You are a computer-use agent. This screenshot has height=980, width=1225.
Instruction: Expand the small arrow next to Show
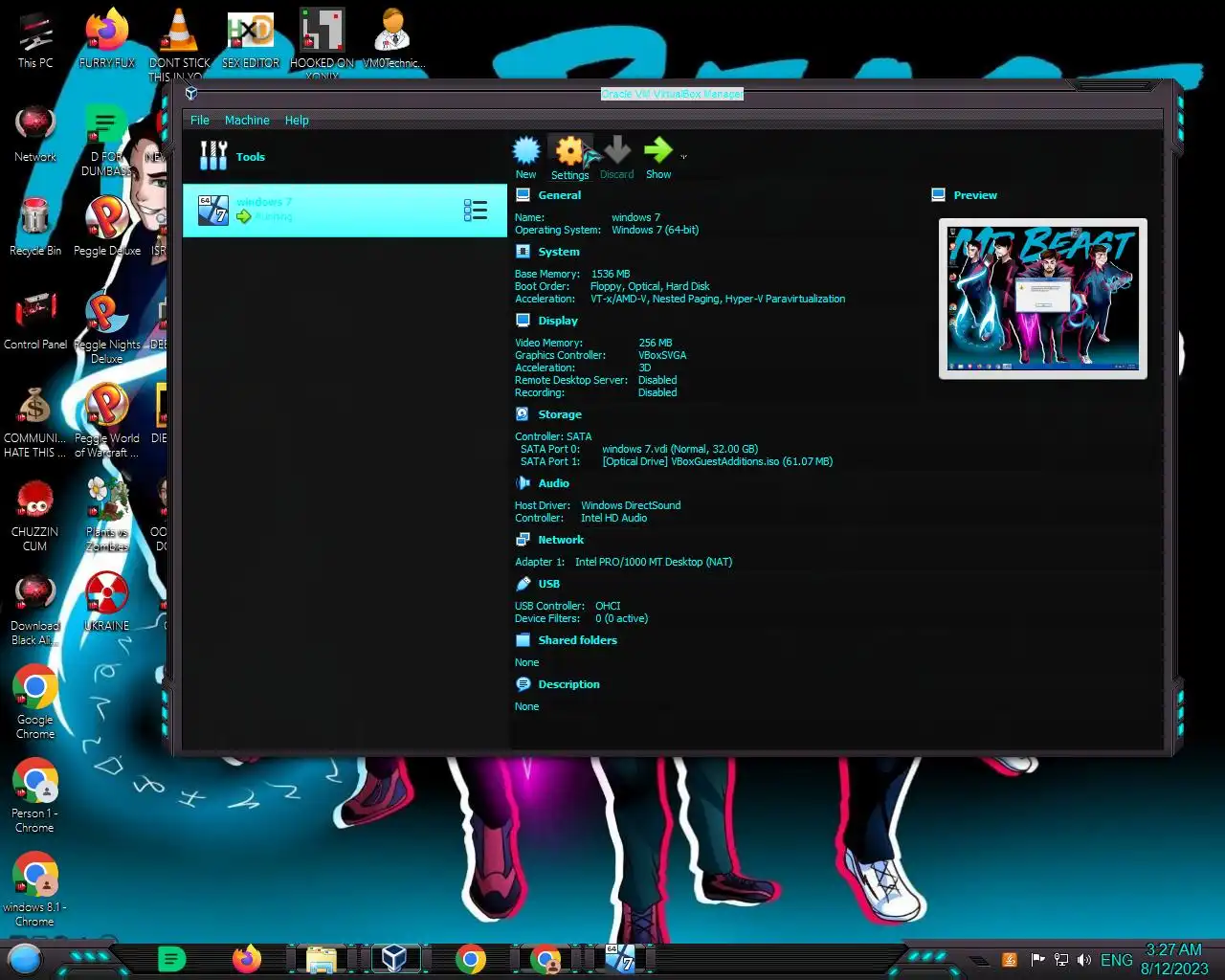point(683,157)
